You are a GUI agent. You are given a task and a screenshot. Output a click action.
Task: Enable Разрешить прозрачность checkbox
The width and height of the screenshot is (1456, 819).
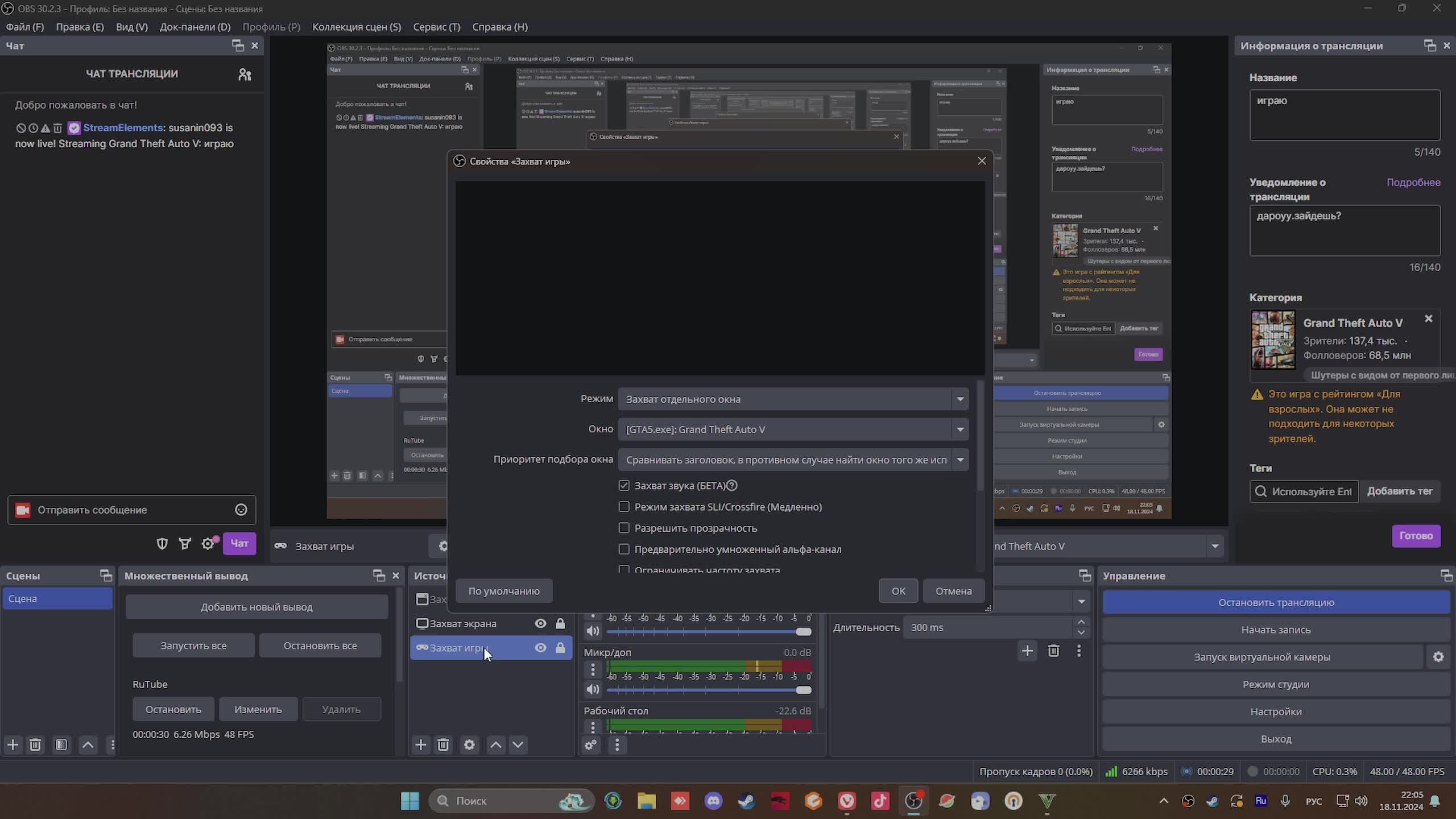[624, 528]
